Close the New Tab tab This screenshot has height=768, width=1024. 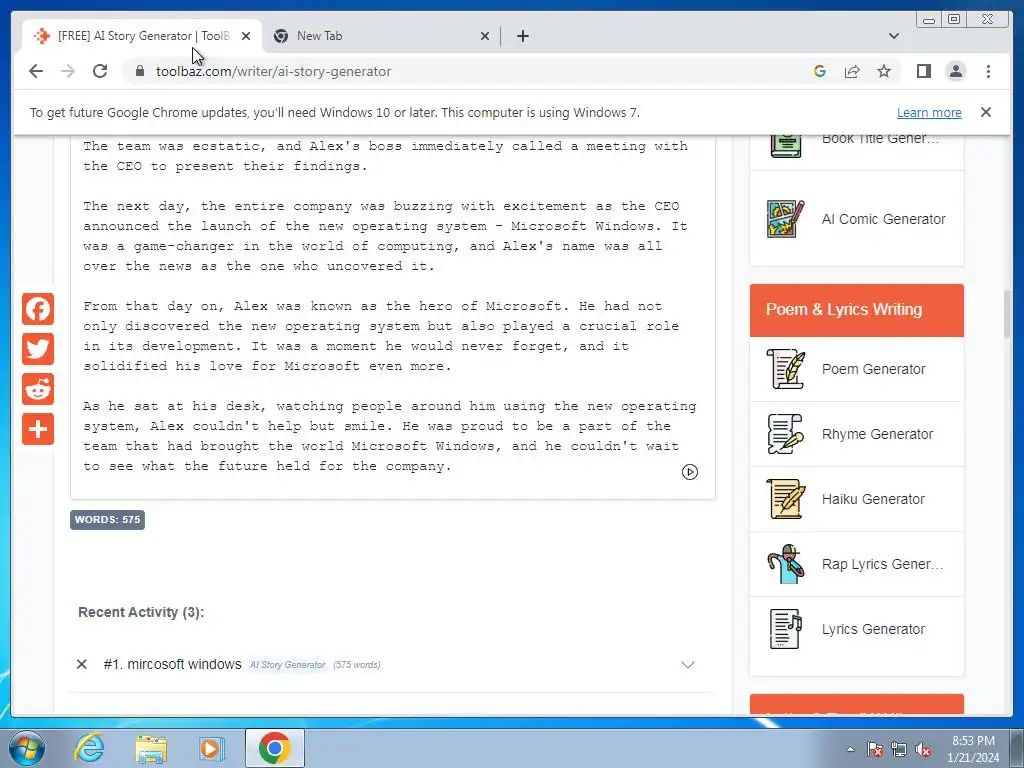[x=485, y=36]
